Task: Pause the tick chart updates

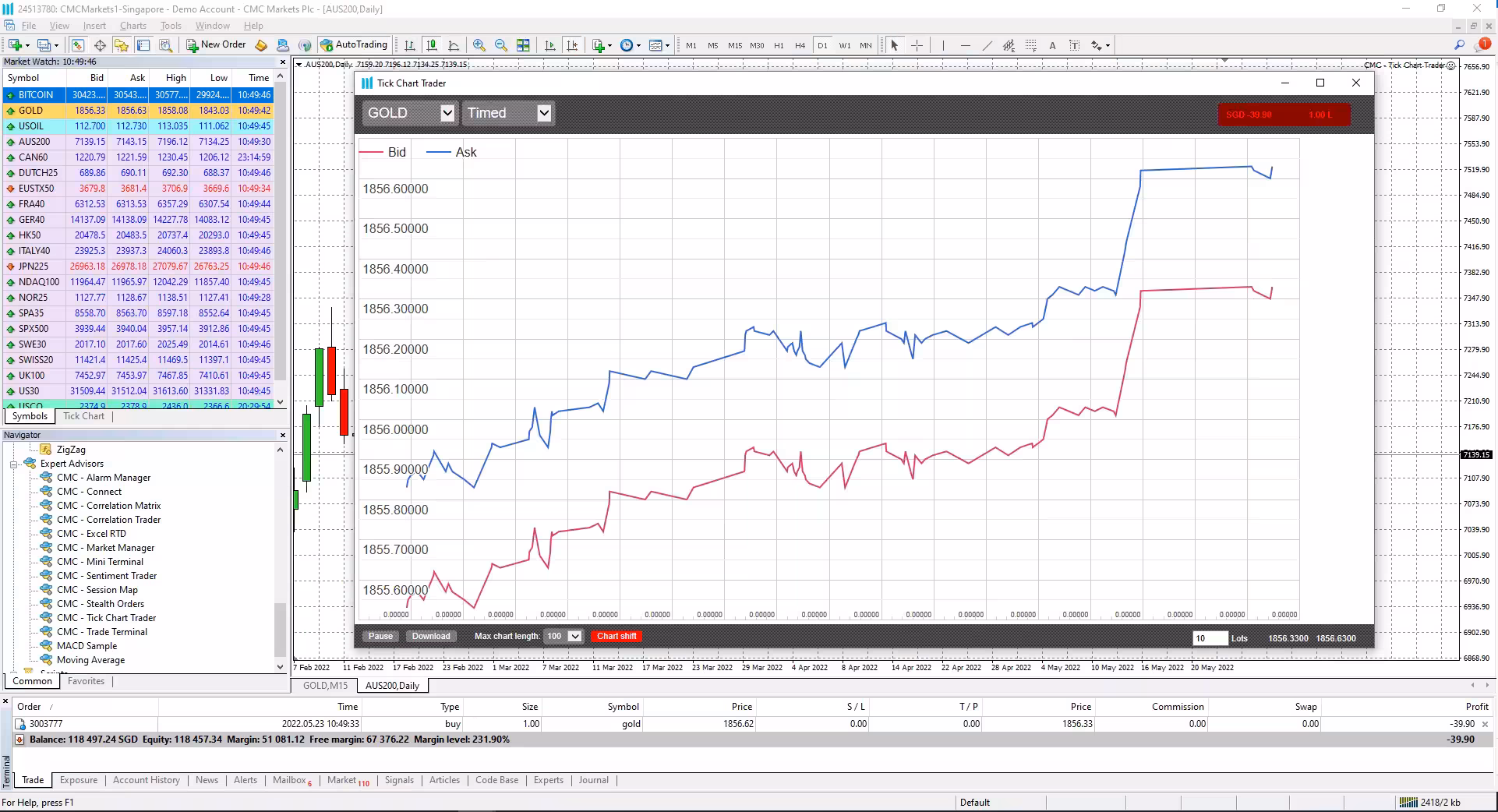Action: pos(380,636)
